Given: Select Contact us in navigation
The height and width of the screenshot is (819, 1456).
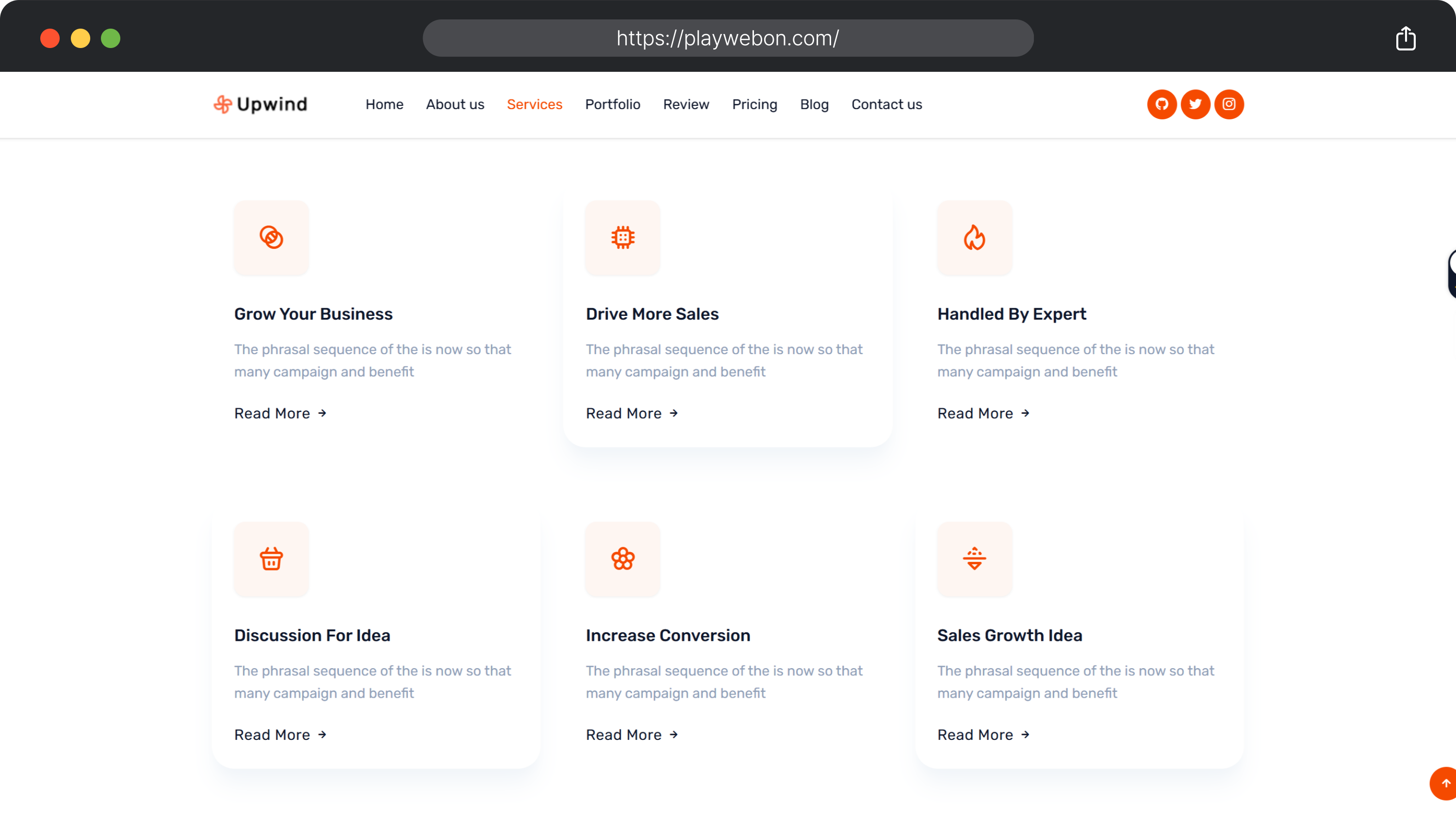Looking at the screenshot, I should pyautogui.click(x=886, y=105).
